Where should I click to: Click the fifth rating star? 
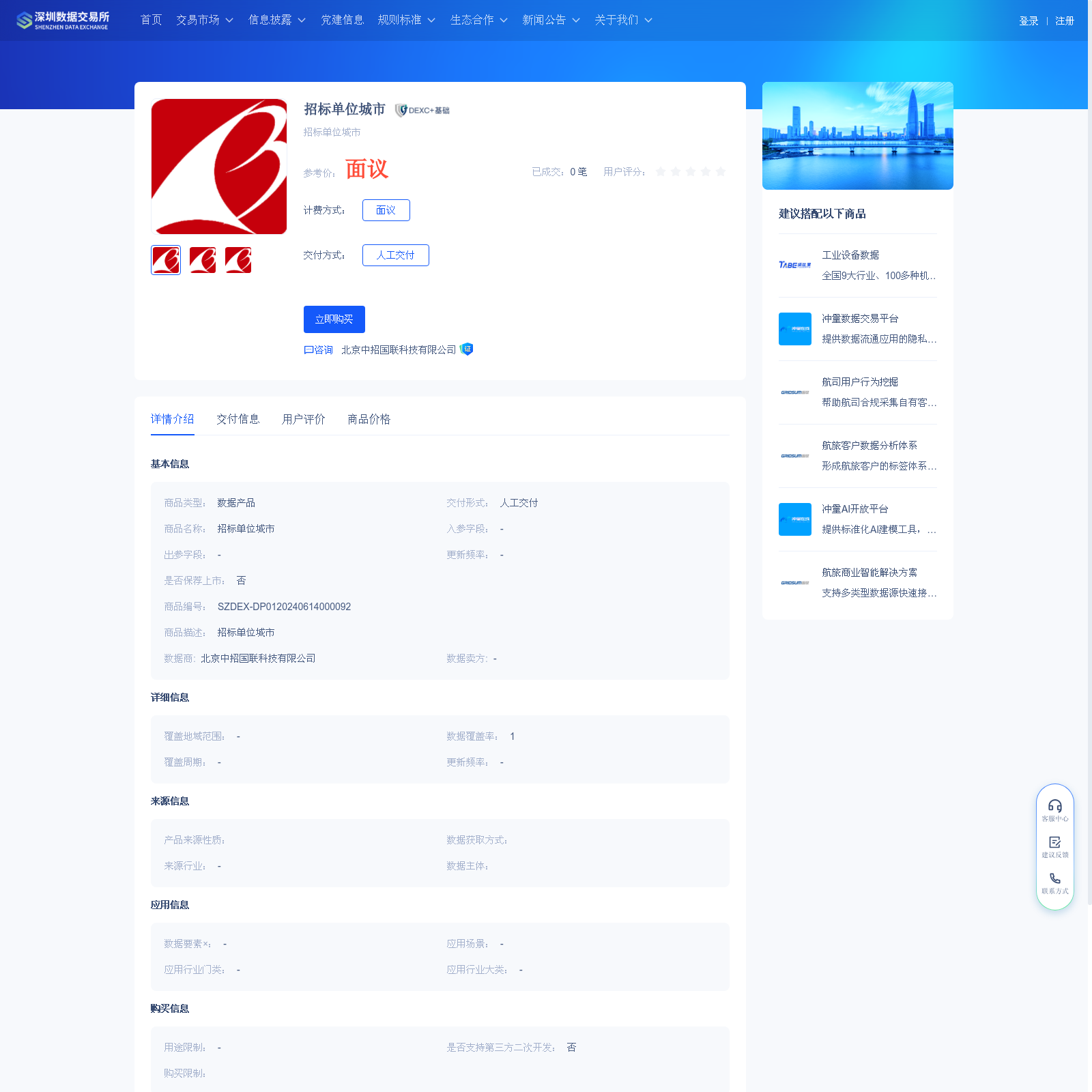coord(721,171)
